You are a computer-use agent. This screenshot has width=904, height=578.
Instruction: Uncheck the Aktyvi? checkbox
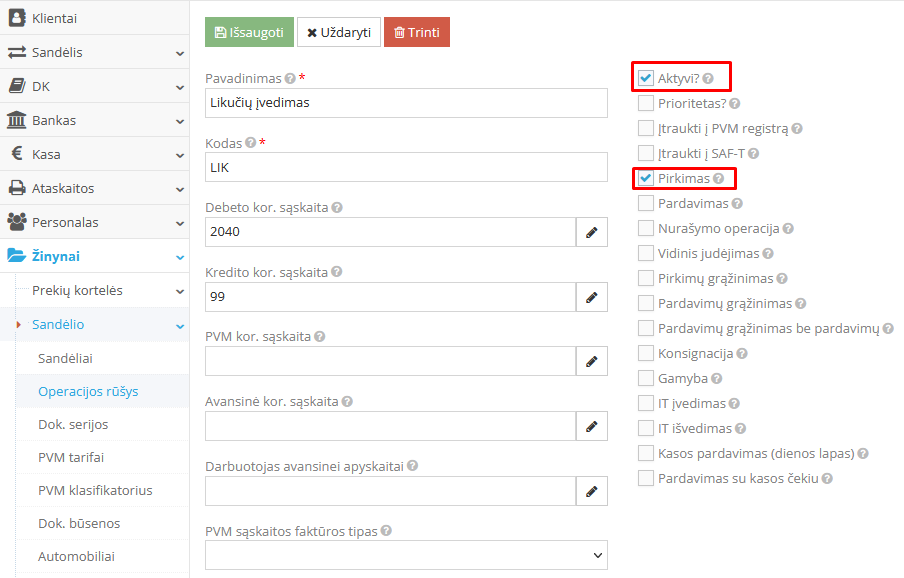[x=646, y=78]
